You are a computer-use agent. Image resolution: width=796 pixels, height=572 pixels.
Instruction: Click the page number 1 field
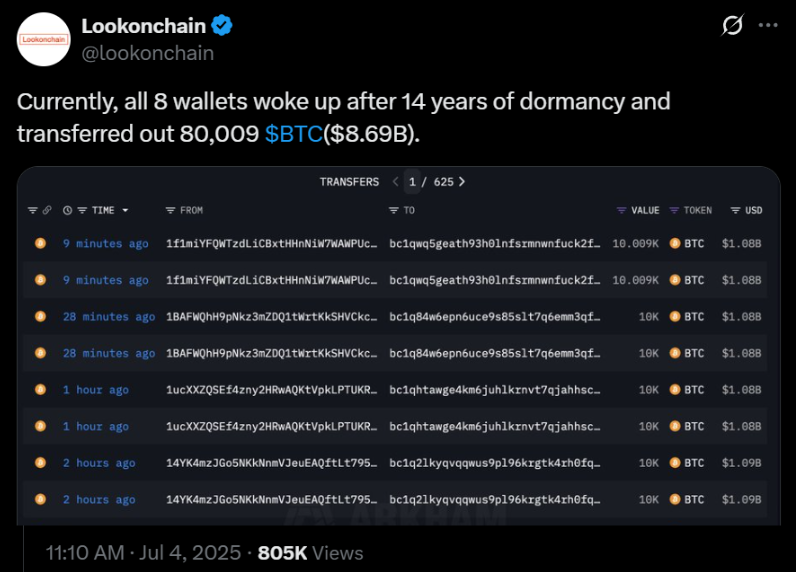pyautogui.click(x=412, y=182)
